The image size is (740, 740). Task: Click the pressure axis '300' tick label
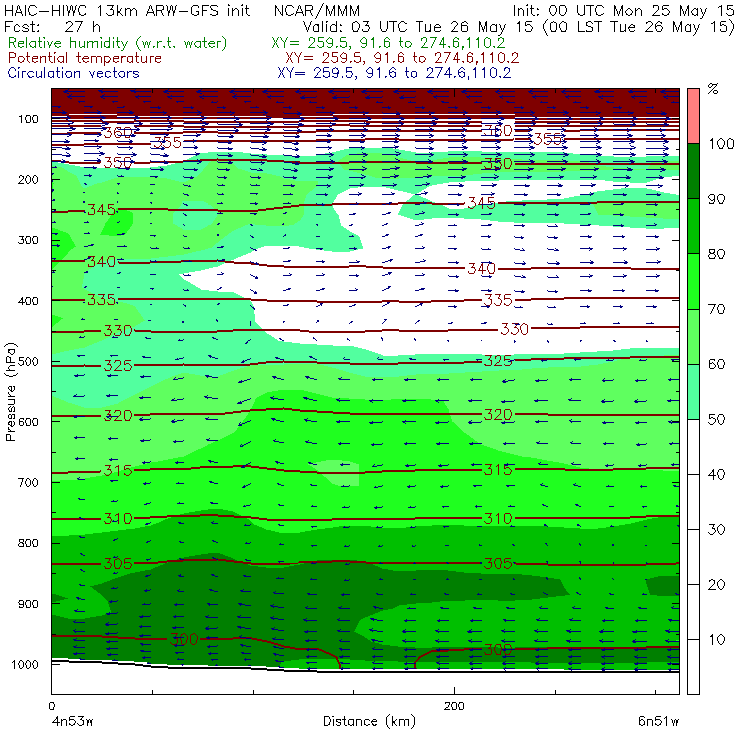pyautogui.click(x=28, y=240)
